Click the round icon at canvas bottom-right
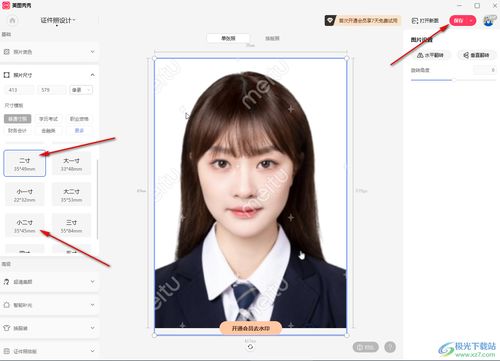The width and height of the screenshot is (500, 361). pyautogui.click(x=390, y=347)
